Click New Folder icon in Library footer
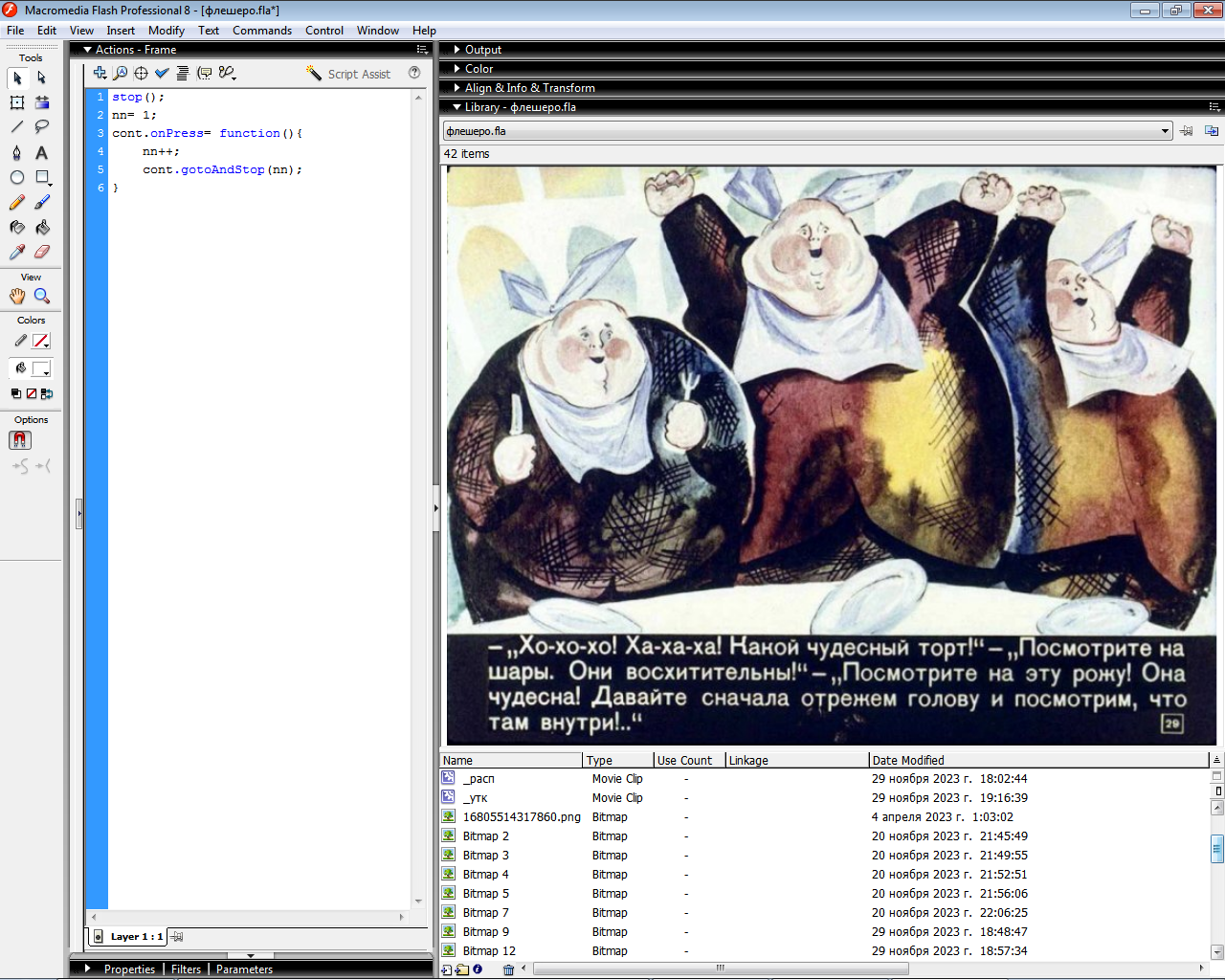 pos(462,969)
